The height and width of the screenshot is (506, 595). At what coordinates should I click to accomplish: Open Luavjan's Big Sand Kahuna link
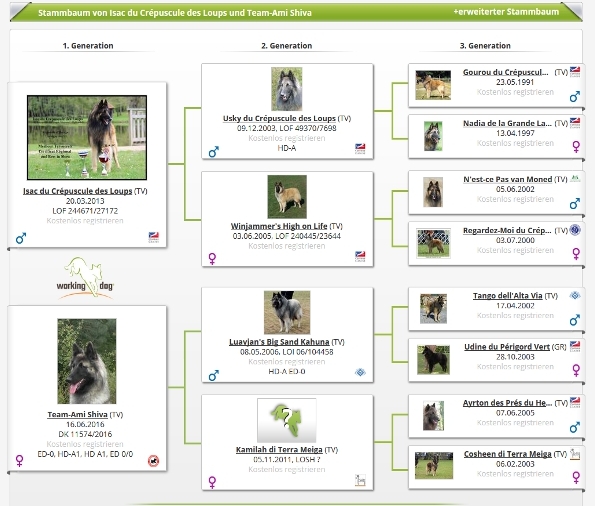click(x=279, y=342)
